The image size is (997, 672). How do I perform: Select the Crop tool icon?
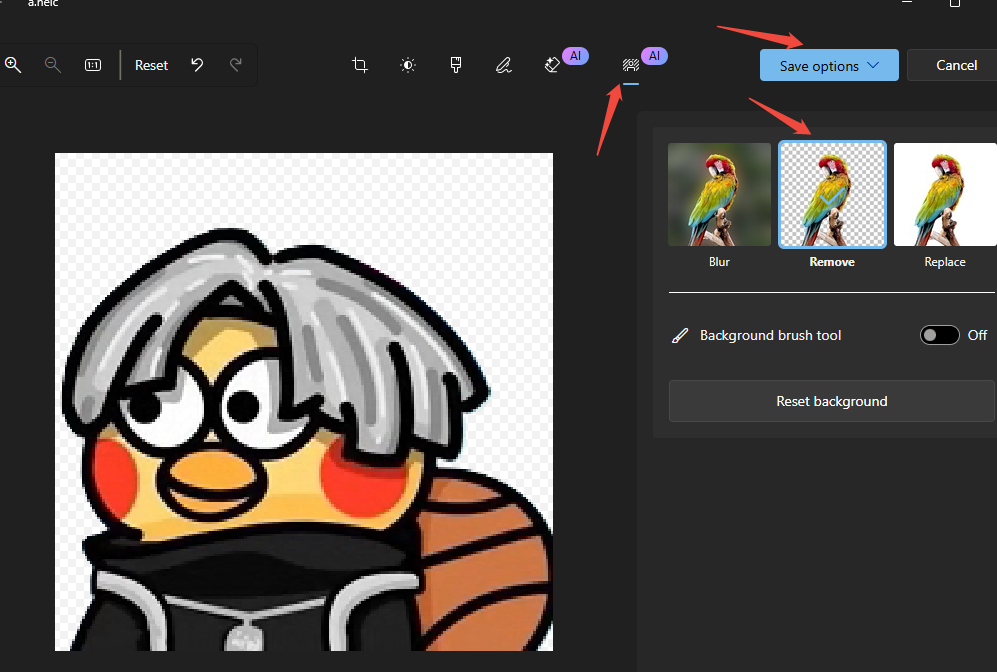pos(360,65)
